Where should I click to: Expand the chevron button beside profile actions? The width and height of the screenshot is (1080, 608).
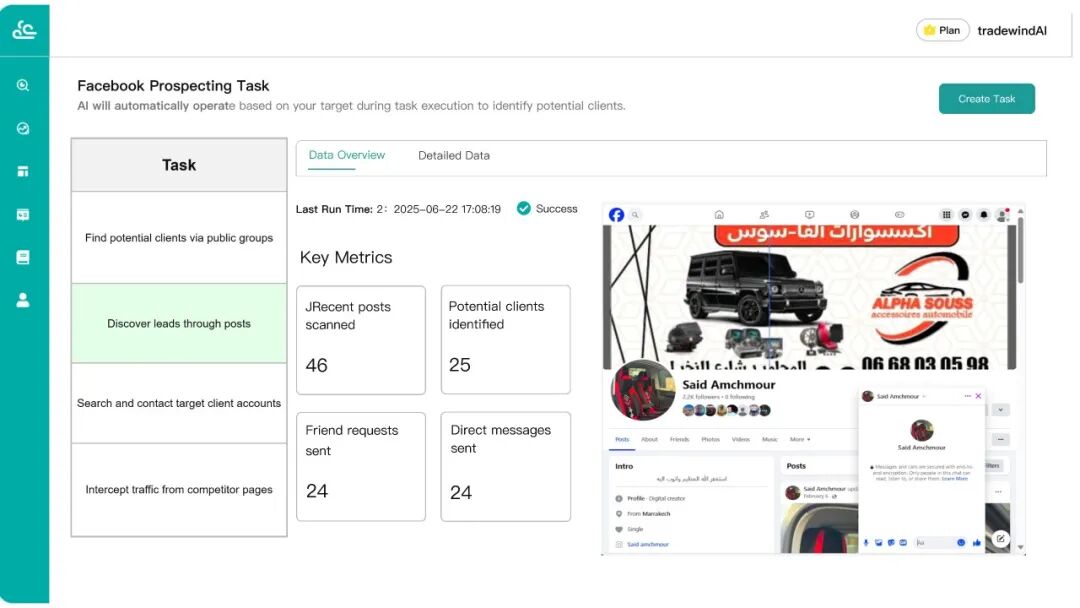(1001, 410)
